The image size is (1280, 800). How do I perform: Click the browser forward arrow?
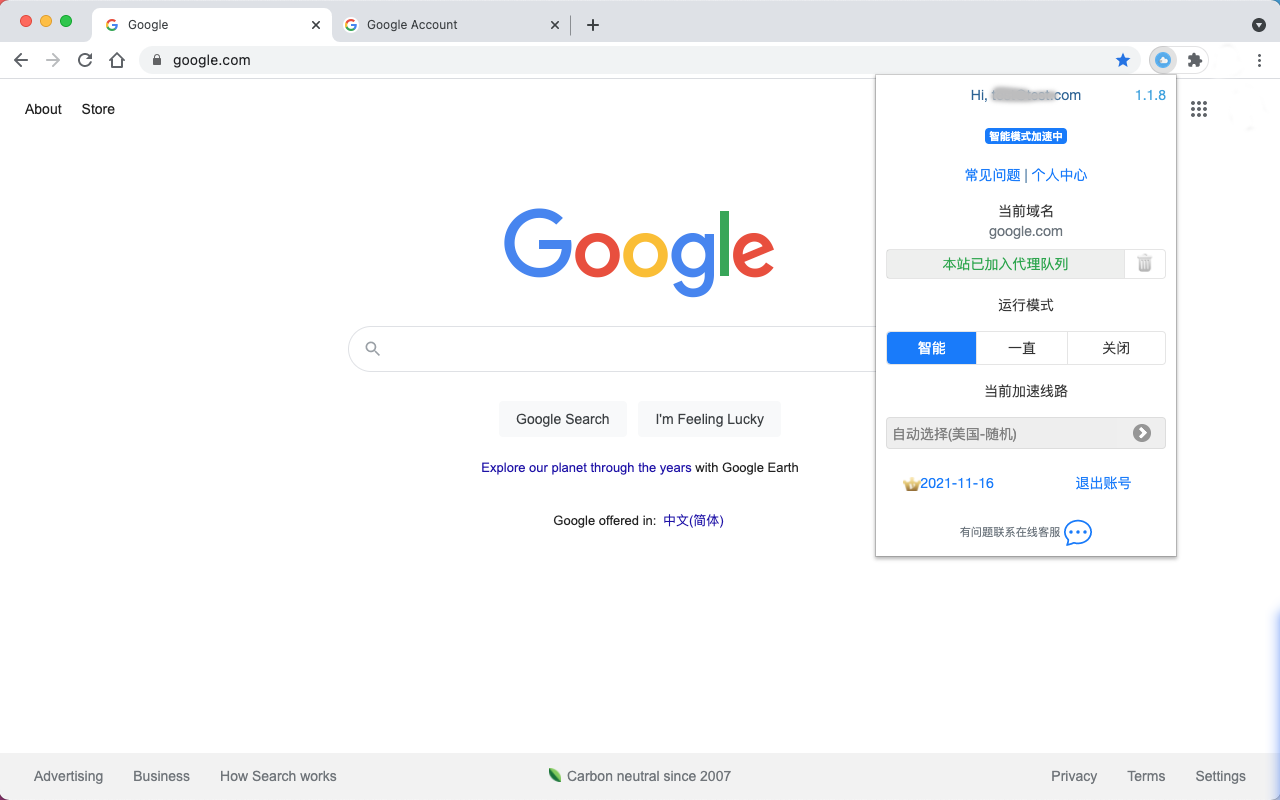point(53,60)
